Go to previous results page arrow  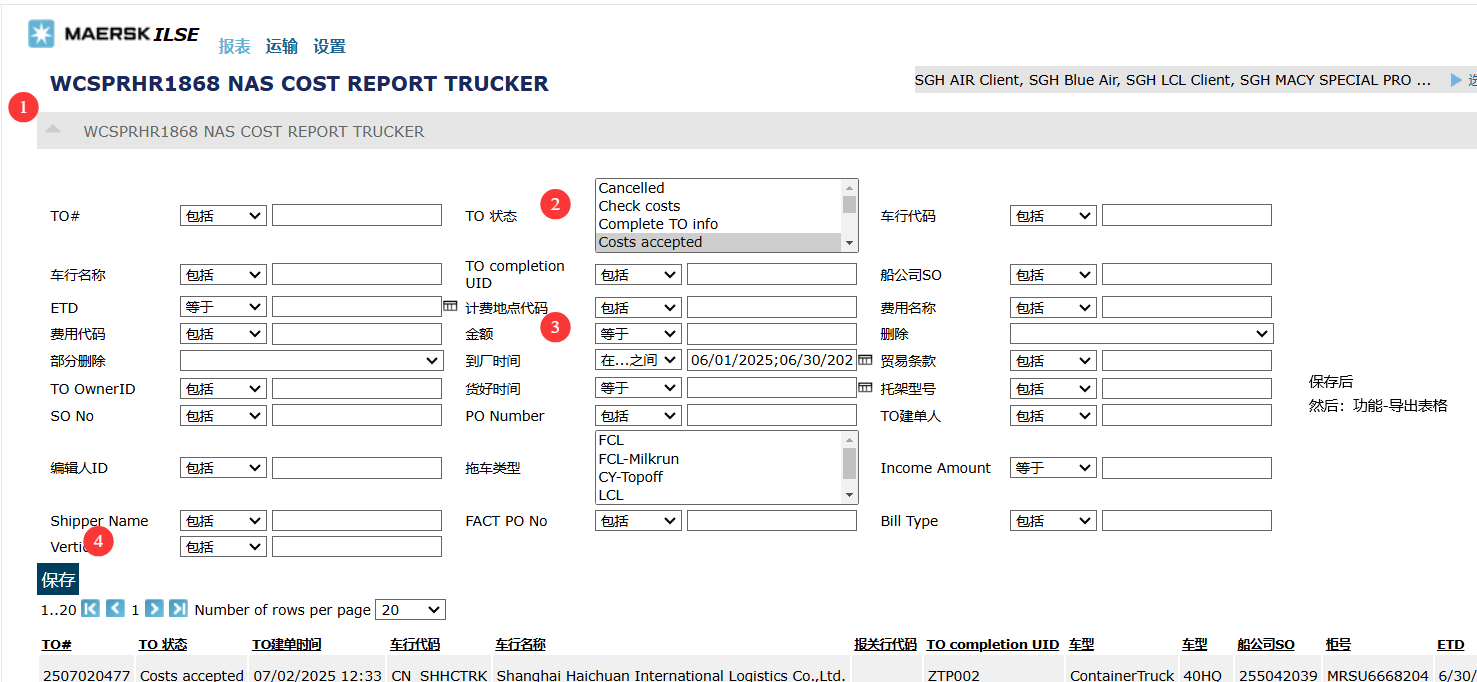[115, 609]
